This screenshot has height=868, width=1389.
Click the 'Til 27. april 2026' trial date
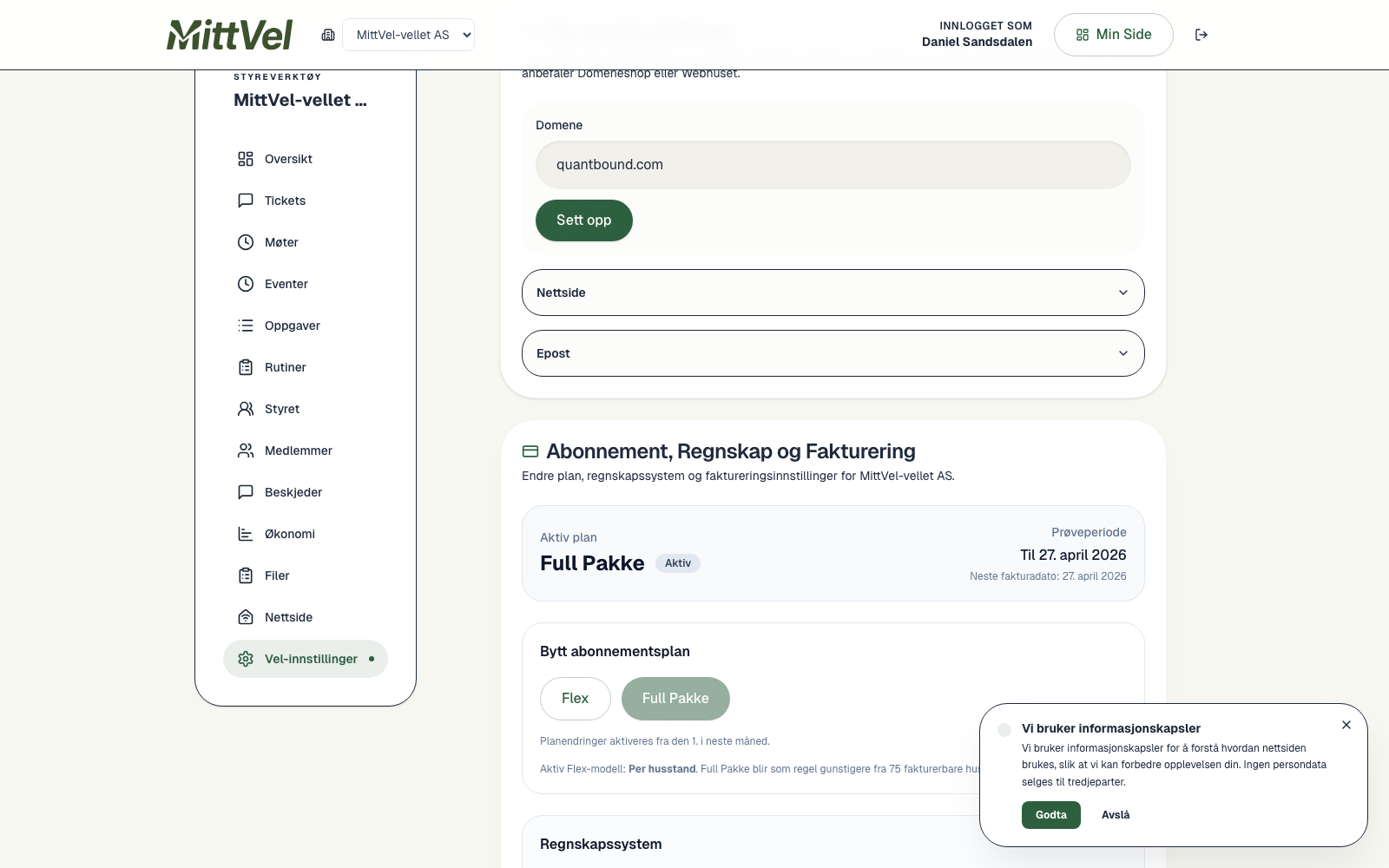pos(1074,555)
